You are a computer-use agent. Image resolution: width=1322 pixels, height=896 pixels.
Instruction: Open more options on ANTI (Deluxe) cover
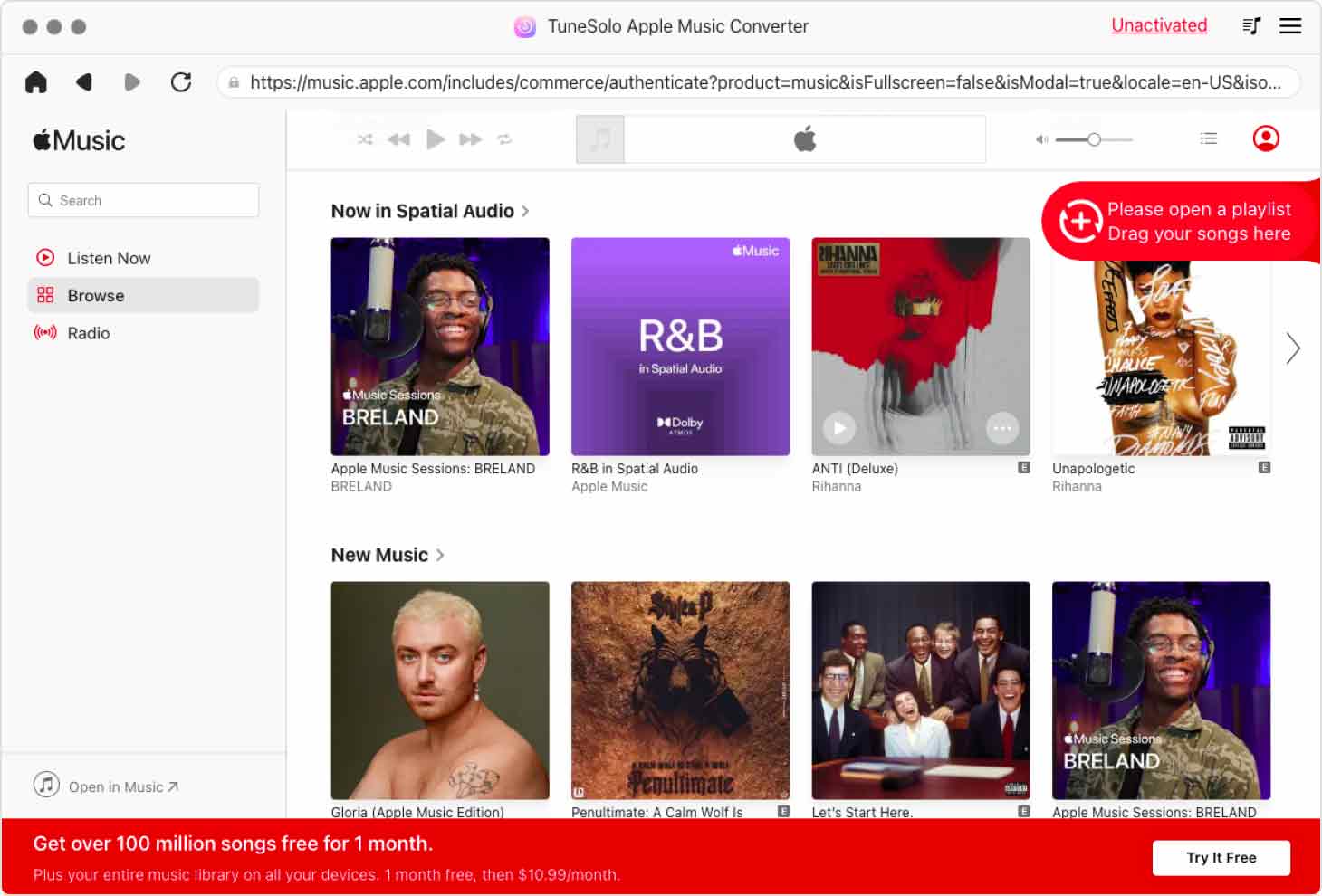(1002, 428)
